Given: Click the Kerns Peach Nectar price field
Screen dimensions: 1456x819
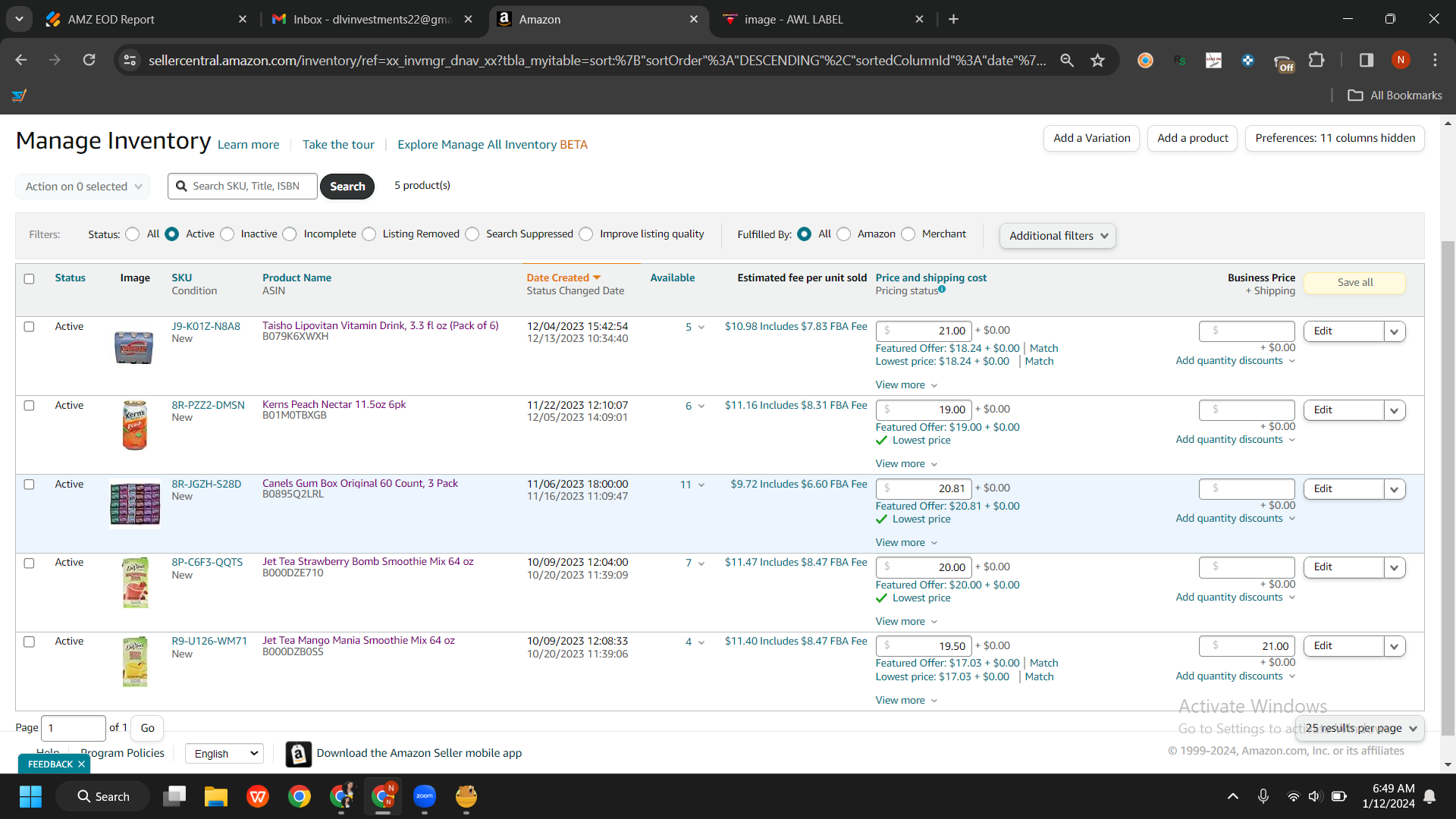Looking at the screenshot, I should (x=923, y=410).
